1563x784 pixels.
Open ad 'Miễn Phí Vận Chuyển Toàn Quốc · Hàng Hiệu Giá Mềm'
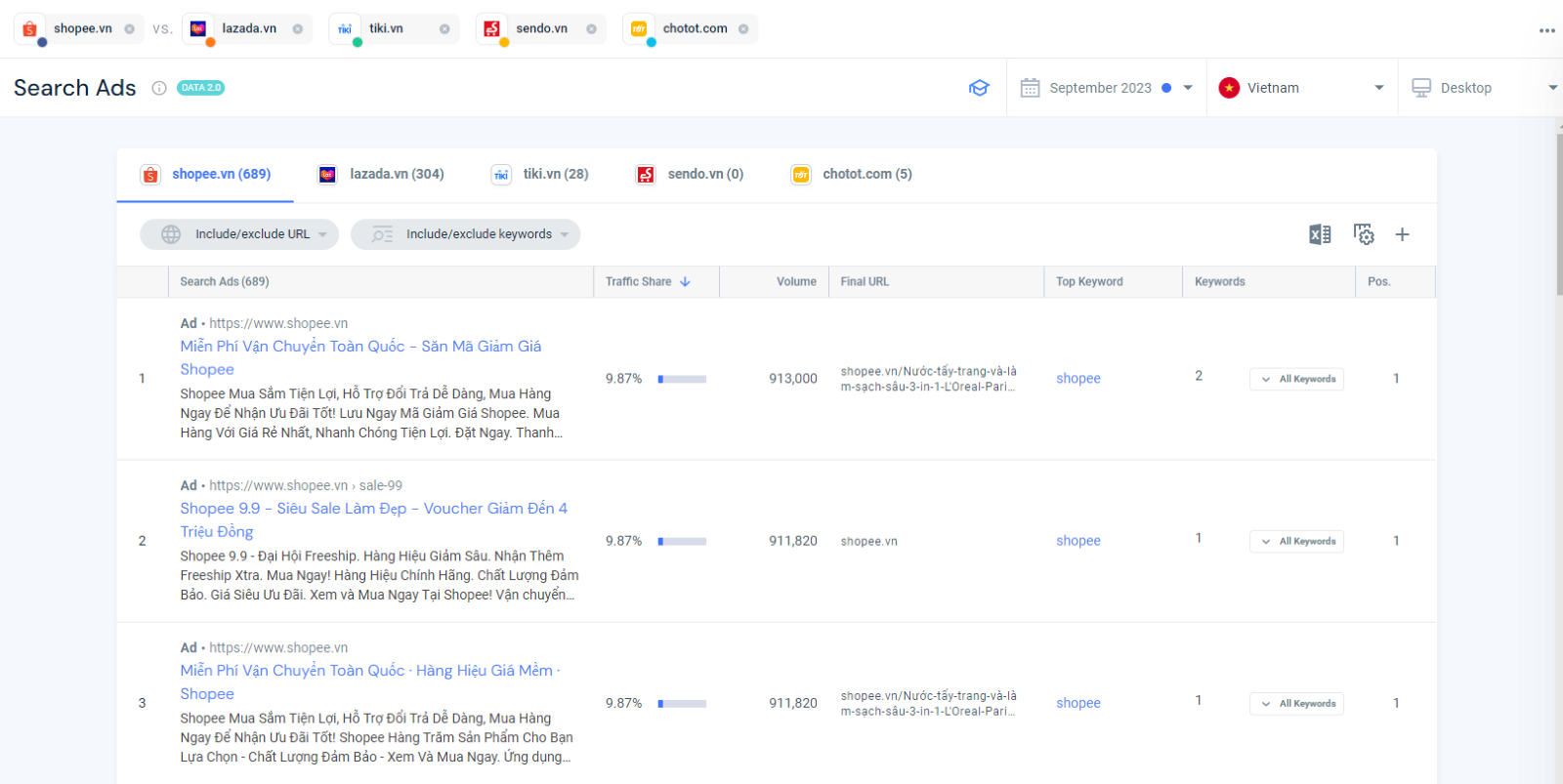[370, 682]
